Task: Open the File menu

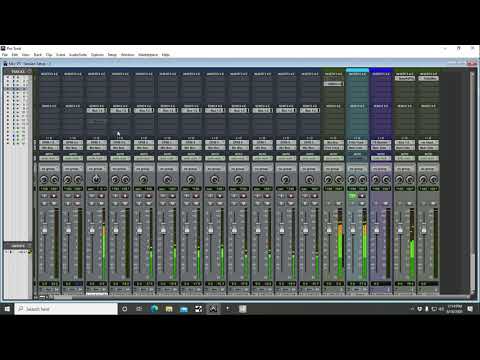Action: [5, 55]
